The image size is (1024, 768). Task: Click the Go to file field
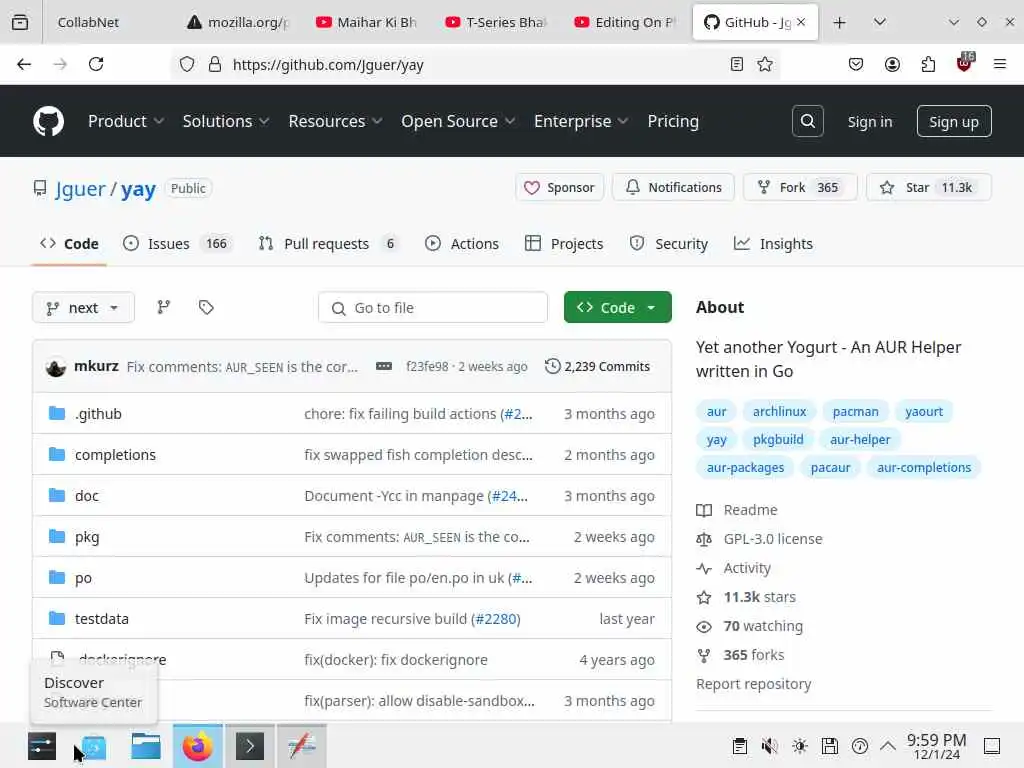(433, 308)
